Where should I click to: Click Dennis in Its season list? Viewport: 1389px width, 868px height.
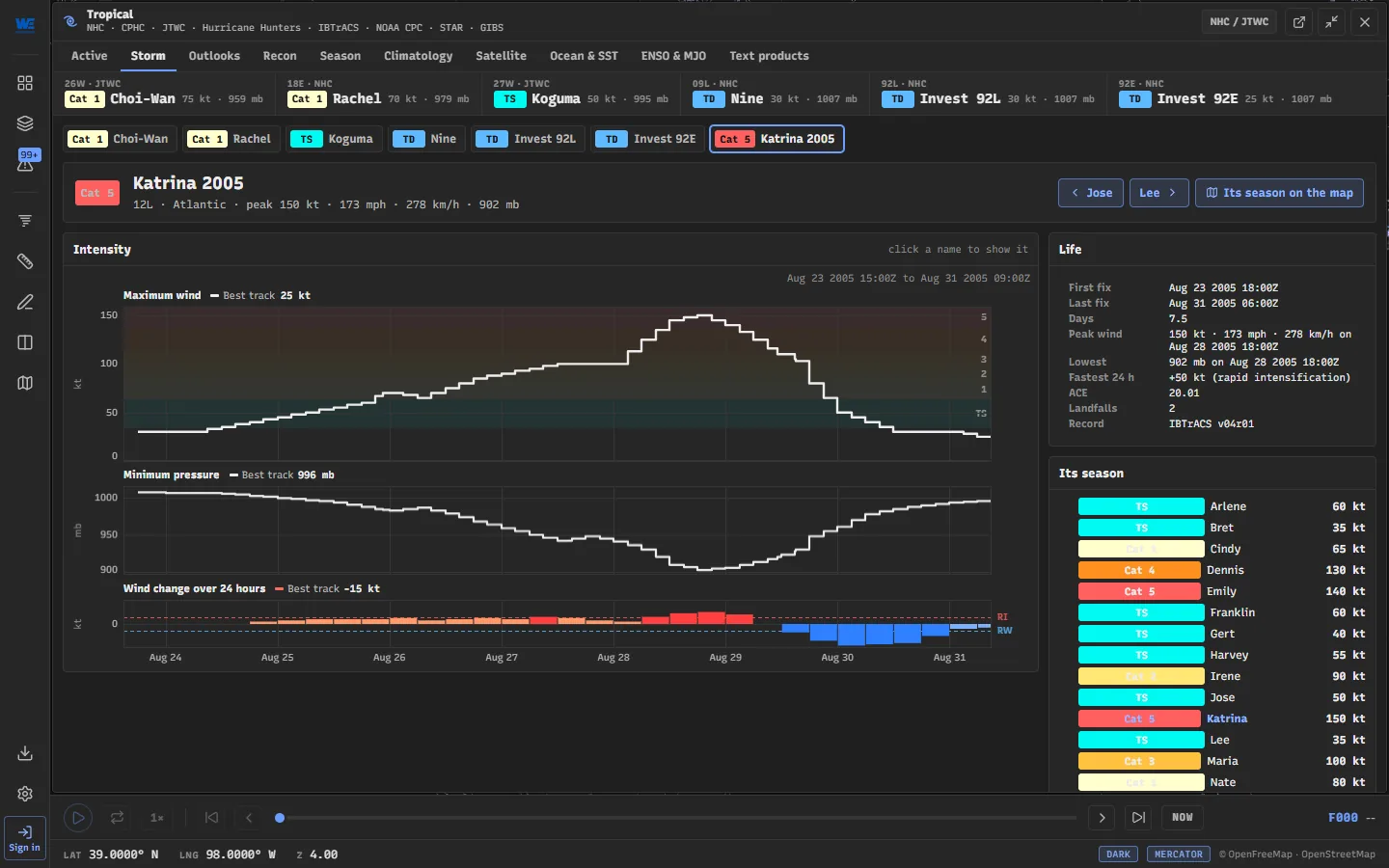pos(1221,570)
